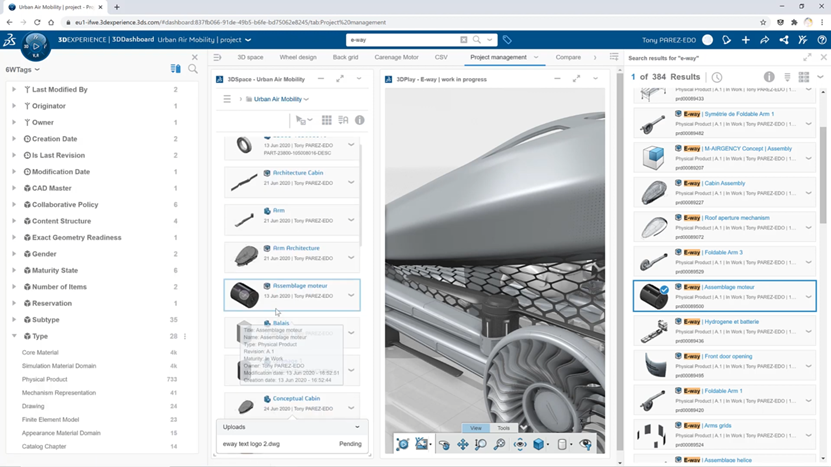The width and height of the screenshot is (831, 467).
Task: Click Front door opening thumbnail
Action: (653, 366)
